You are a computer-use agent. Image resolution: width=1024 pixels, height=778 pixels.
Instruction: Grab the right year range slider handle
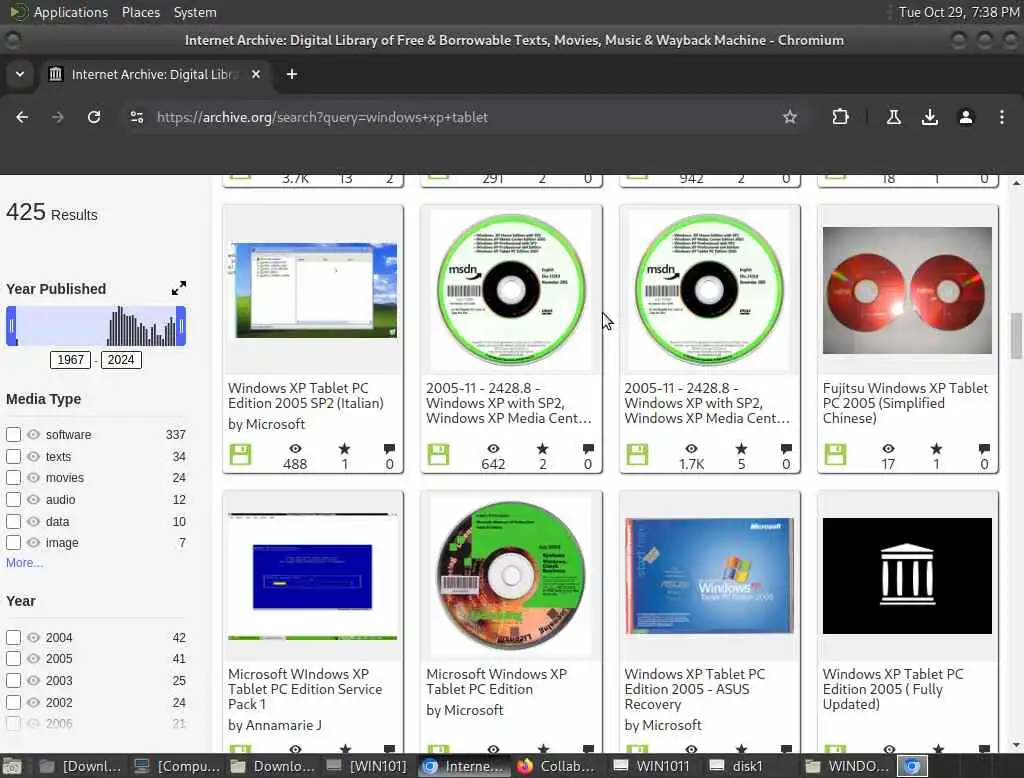tap(181, 326)
